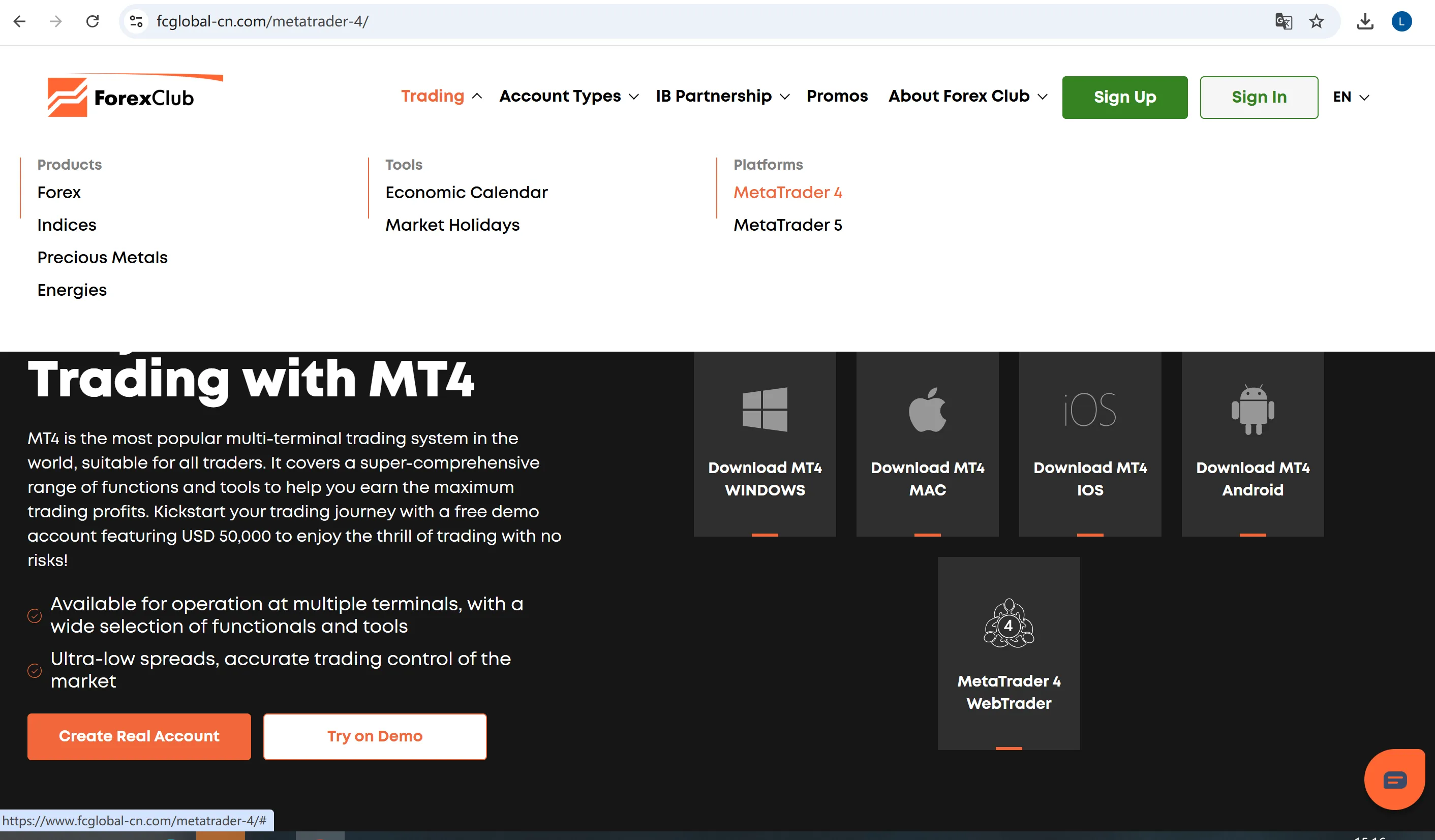Click Try on Demo button
Image resolution: width=1435 pixels, height=840 pixels.
(x=375, y=736)
